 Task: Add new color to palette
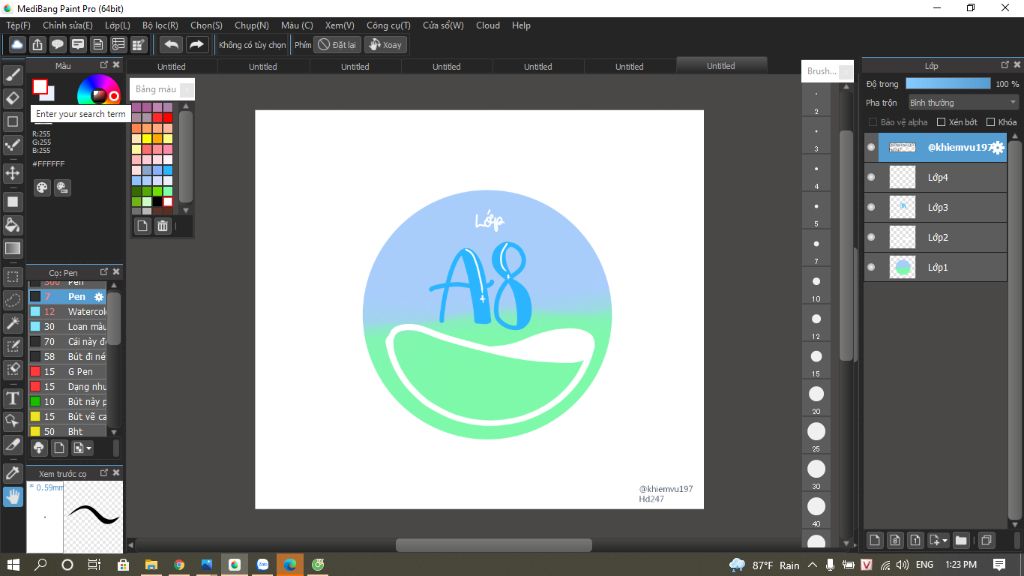pos(142,226)
